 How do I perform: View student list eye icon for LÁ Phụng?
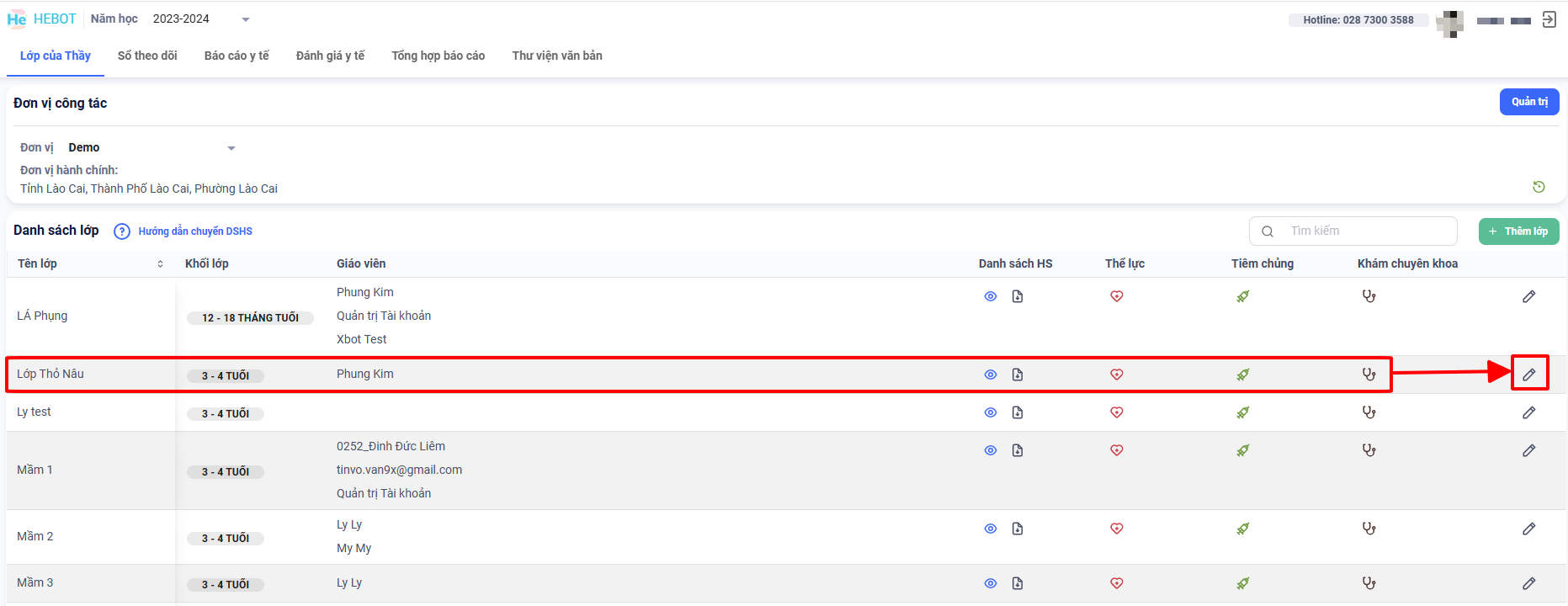click(991, 296)
